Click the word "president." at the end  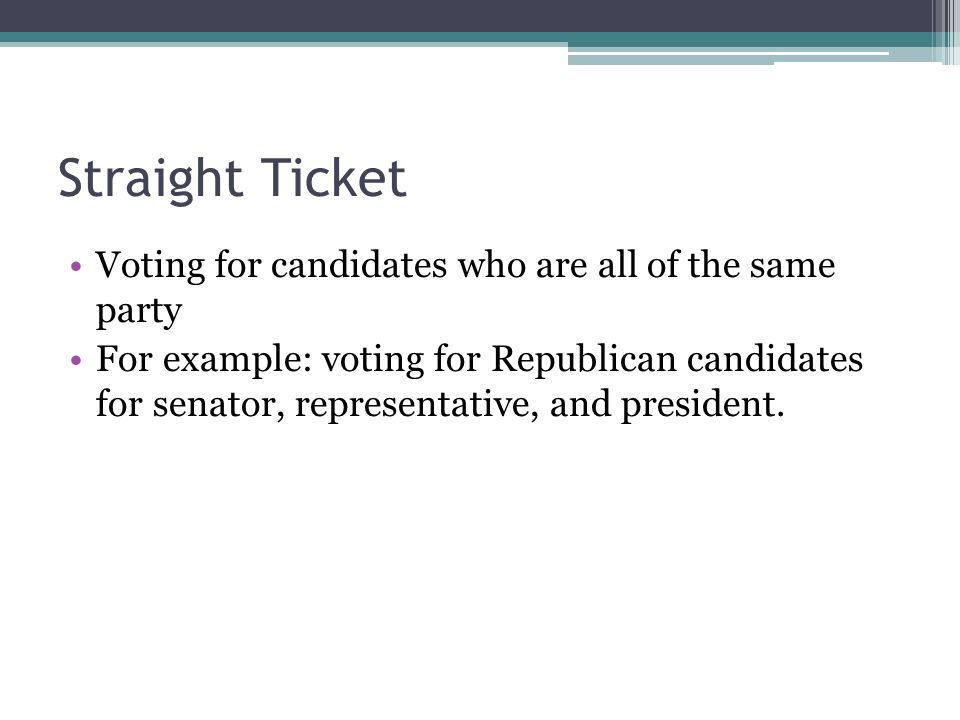click(x=703, y=405)
